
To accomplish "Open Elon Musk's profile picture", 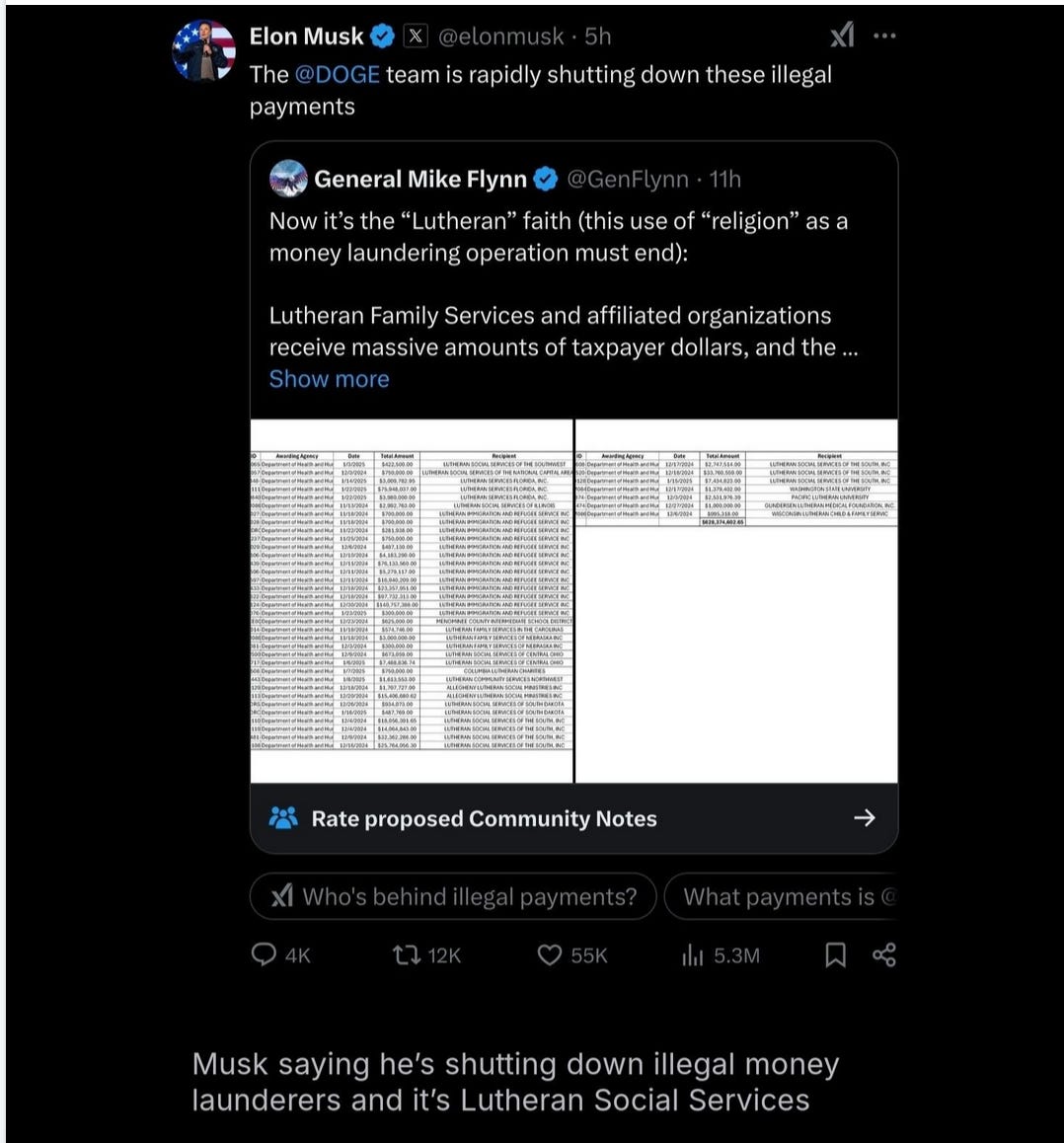I will coord(203,47).
